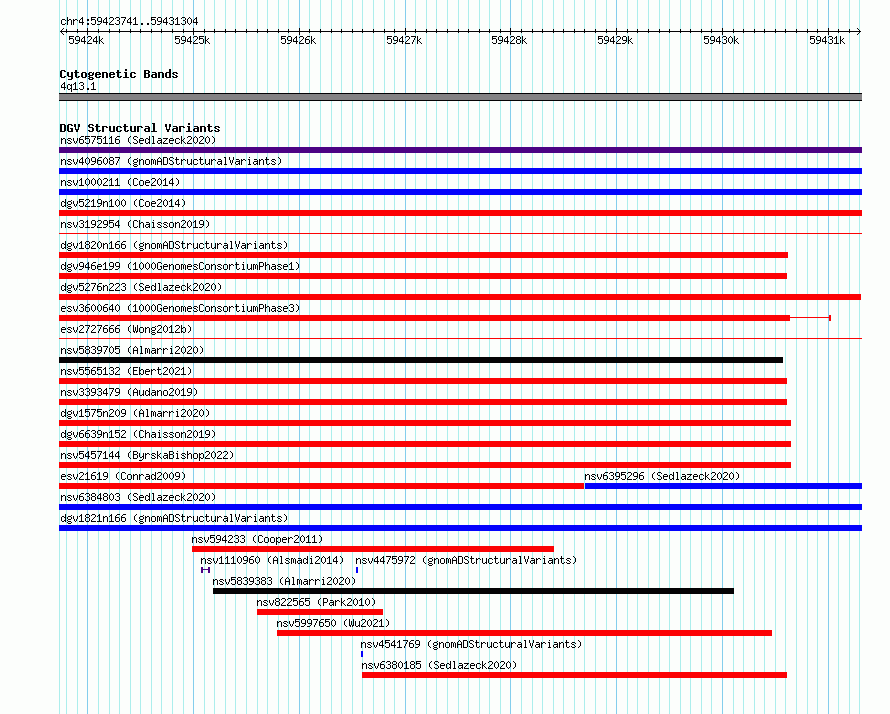The image size is (890, 714).
Task: Open nsv4475972 (gnomADStructuralVariants) label
Action: (466, 560)
